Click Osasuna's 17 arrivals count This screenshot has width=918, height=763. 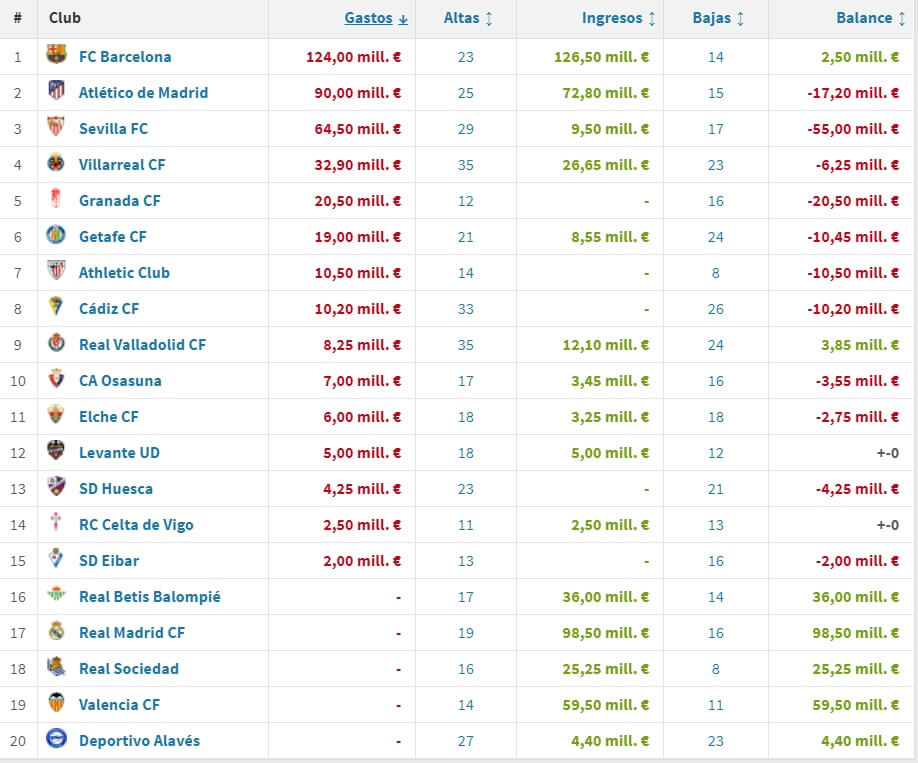click(x=465, y=381)
